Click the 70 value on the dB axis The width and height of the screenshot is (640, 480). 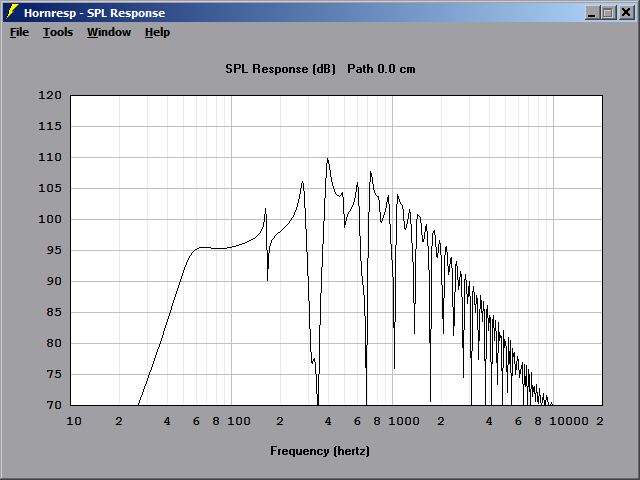coord(54,405)
